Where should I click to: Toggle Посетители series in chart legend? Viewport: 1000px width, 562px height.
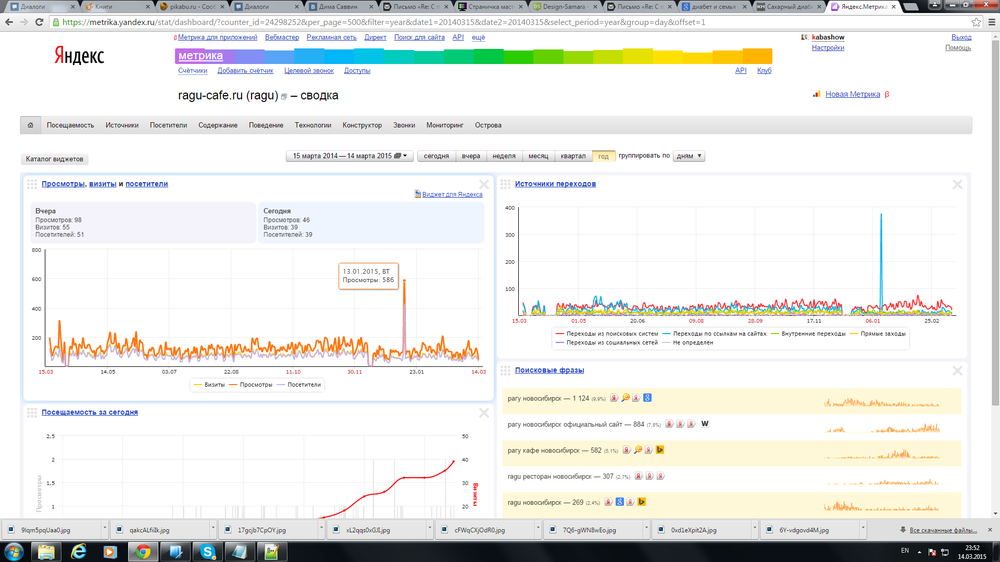click(299, 385)
